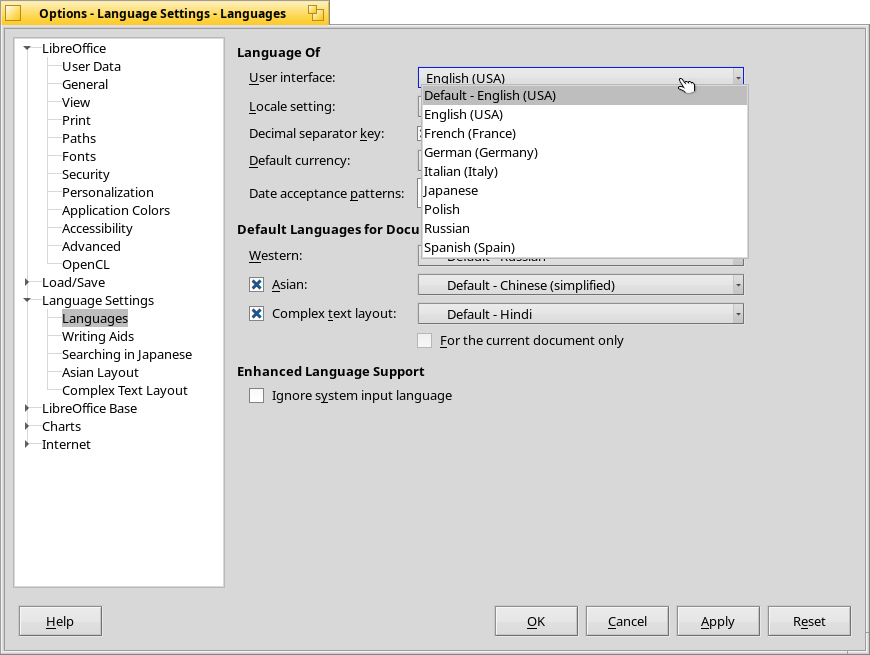
Task: Select Russian in the language list
Action: click(585, 229)
